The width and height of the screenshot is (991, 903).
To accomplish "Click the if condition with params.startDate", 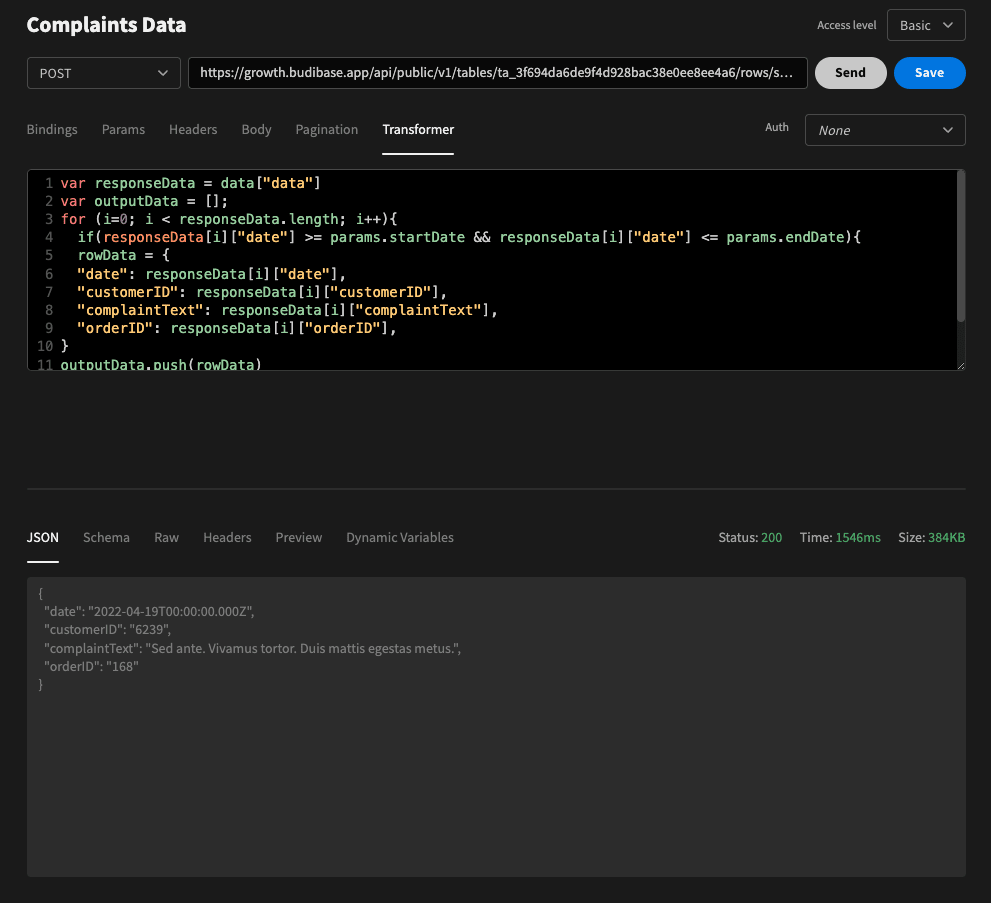I will click(x=469, y=238).
